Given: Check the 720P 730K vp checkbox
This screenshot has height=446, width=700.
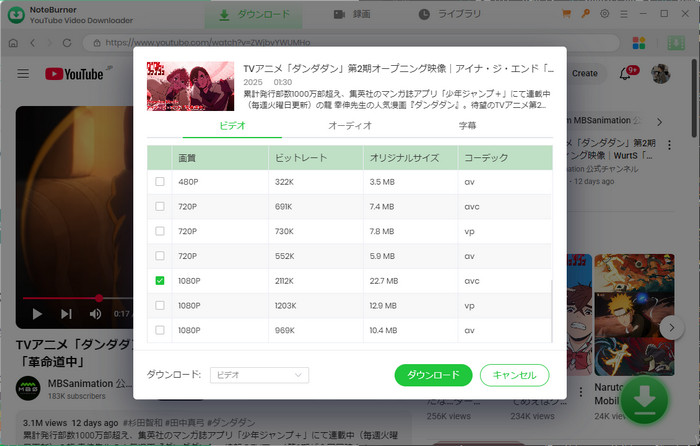Looking at the screenshot, I should coord(159,231).
